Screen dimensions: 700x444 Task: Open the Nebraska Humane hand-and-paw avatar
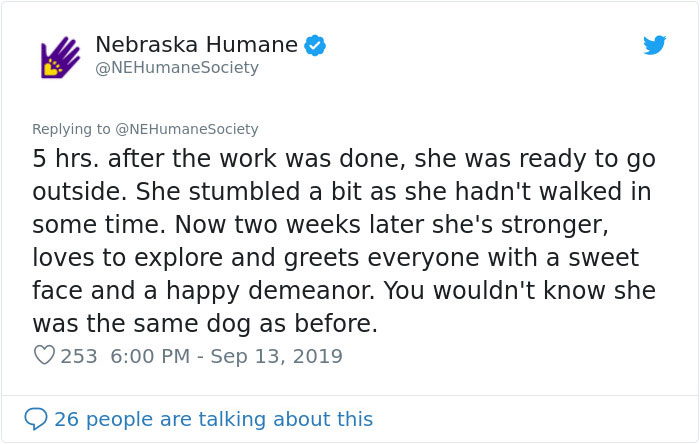click(x=59, y=57)
